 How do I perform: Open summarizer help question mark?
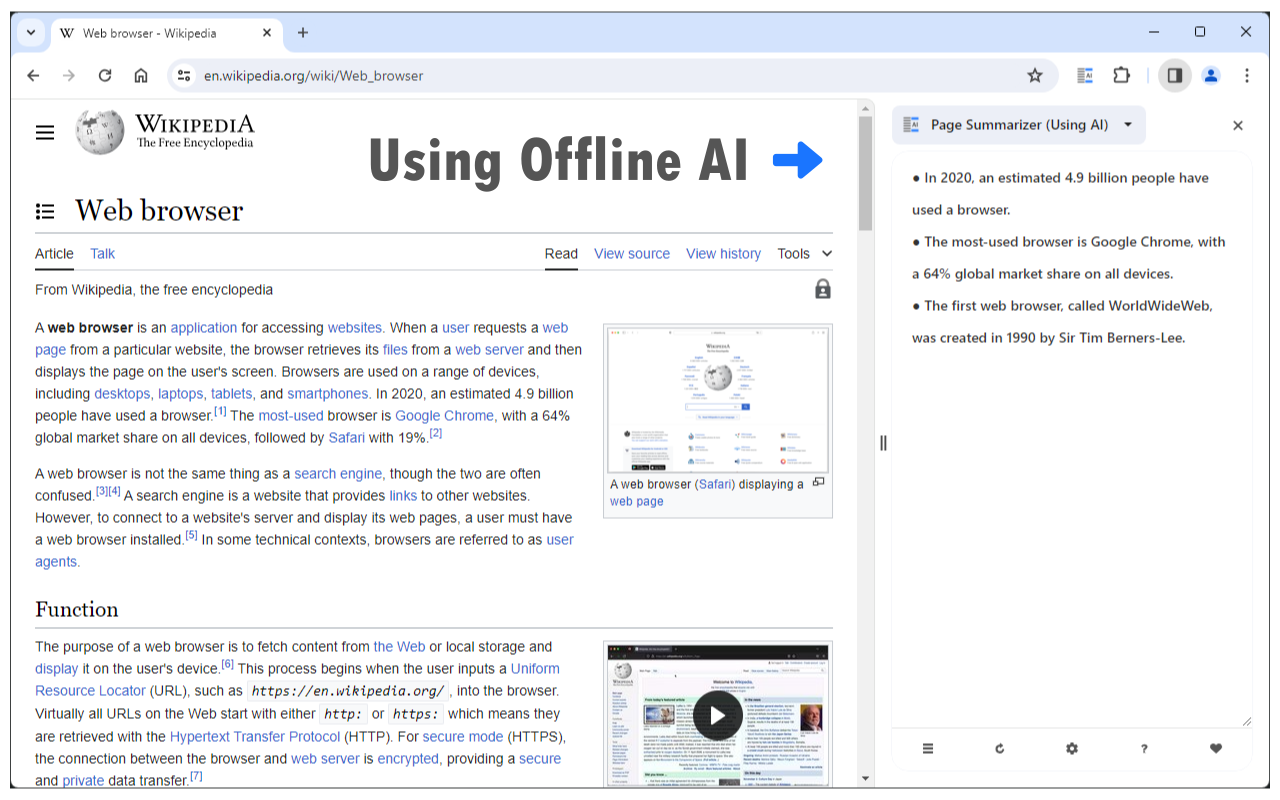pyautogui.click(x=1144, y=748)
